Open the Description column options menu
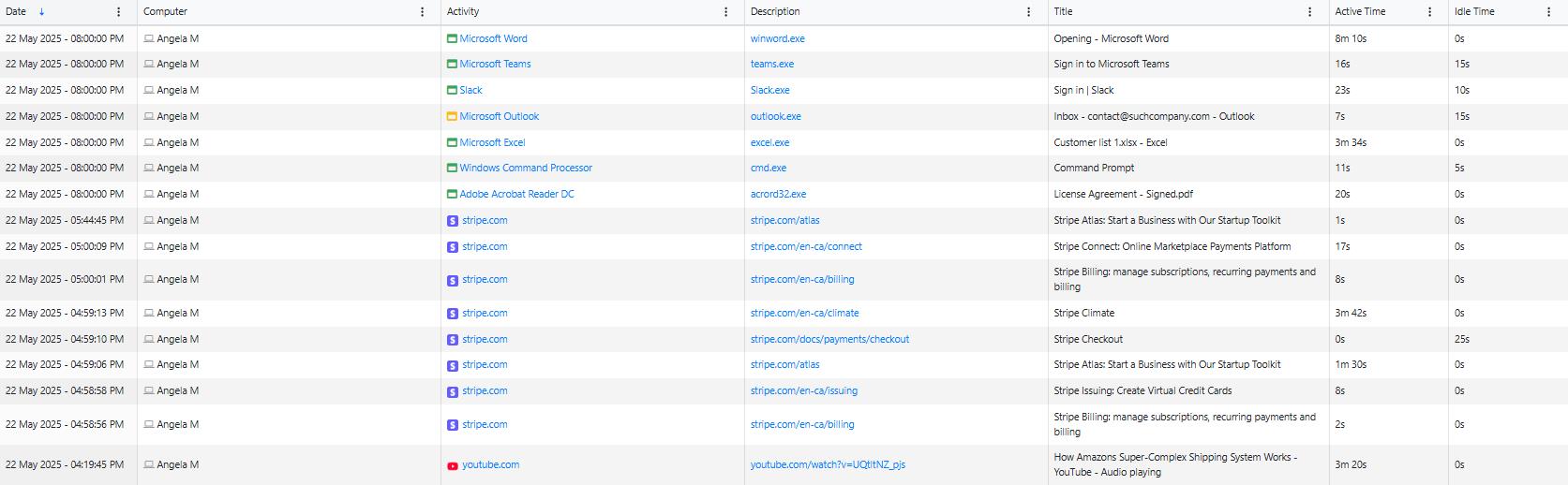 point(1028,12)
